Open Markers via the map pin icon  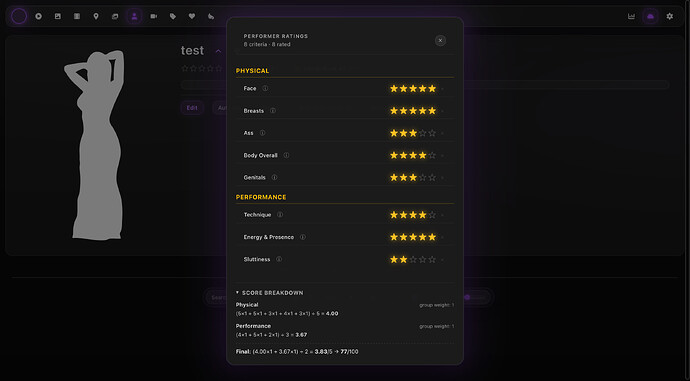96,16
